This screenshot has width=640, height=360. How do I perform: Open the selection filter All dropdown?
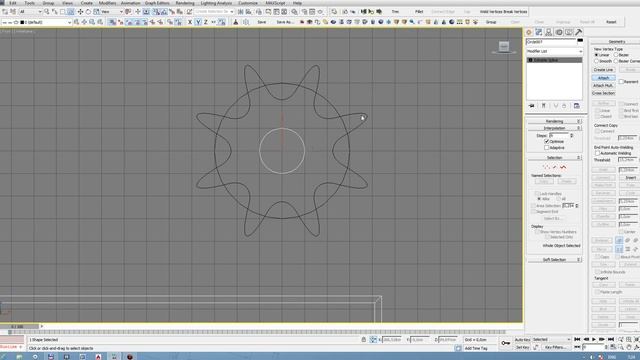[31, 12]
